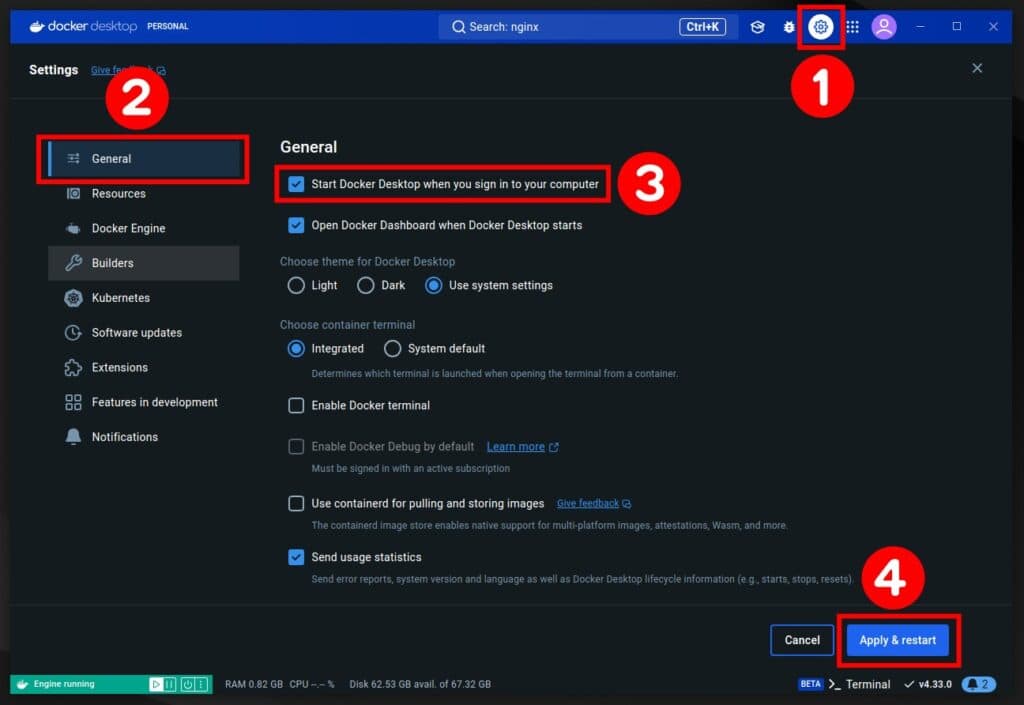Click the Kubernetes wheel icon

[73, 298]
